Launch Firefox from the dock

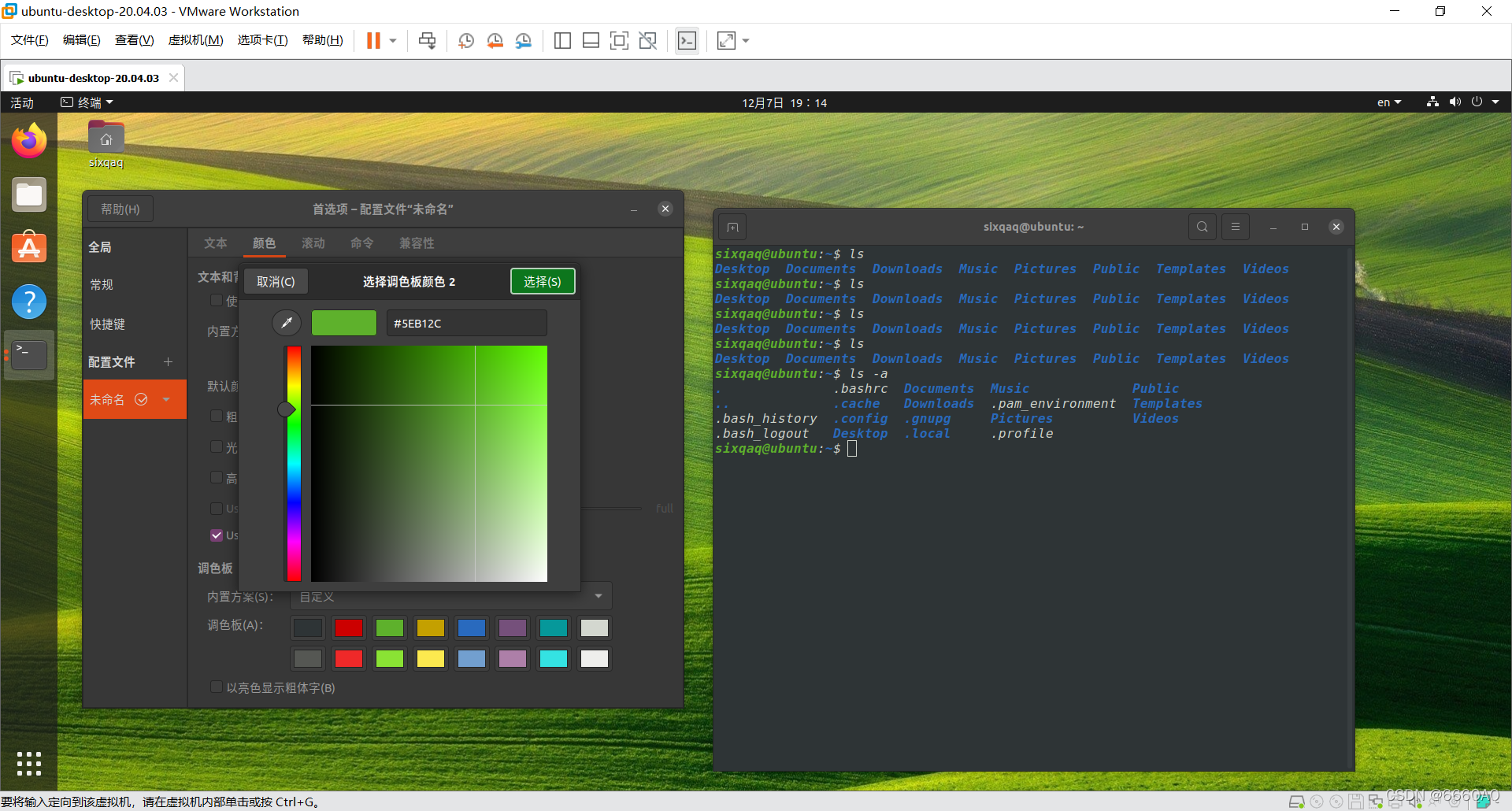pyautogui.click(x=29, y=141)
